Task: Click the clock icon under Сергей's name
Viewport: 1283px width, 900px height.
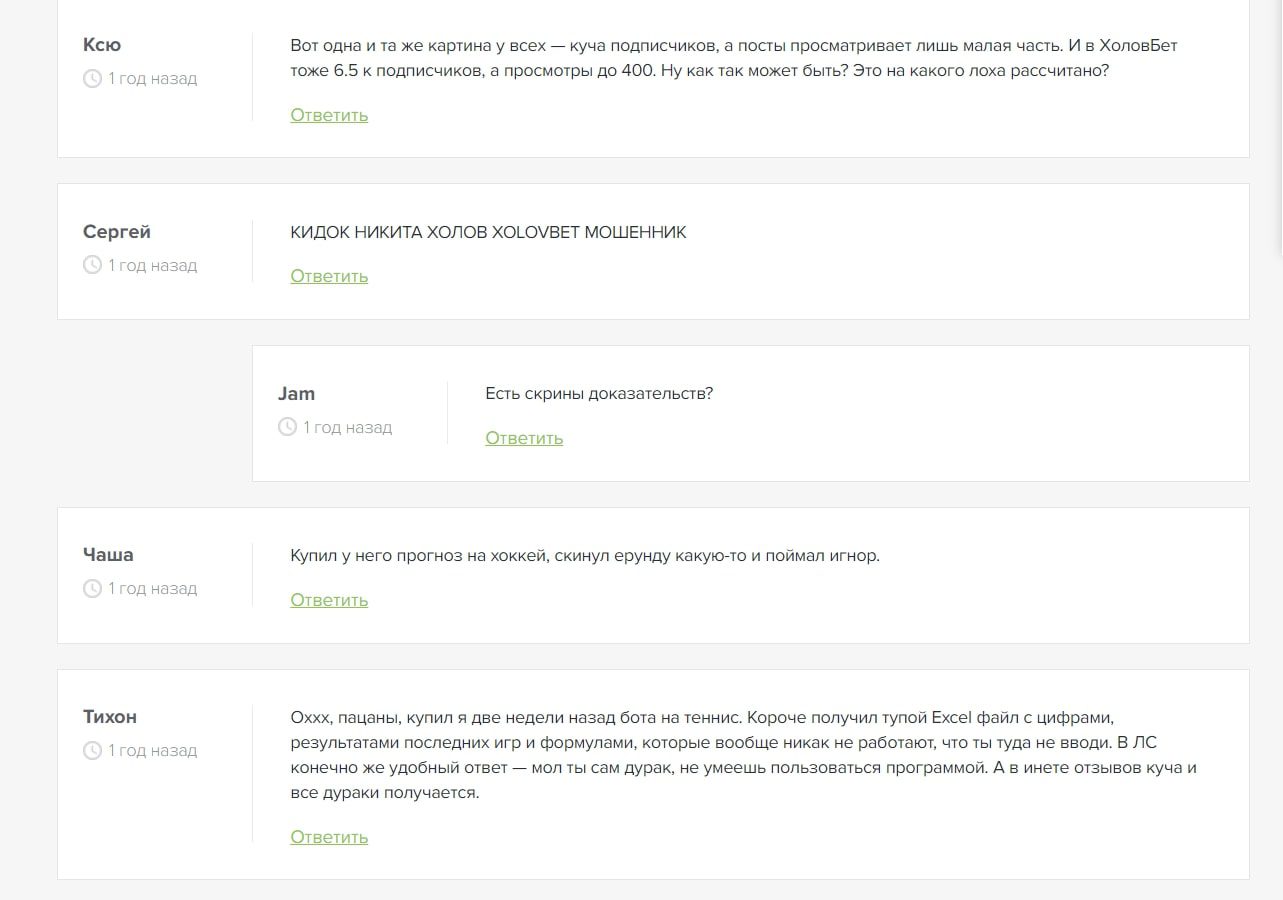Action: pos(92,265)
